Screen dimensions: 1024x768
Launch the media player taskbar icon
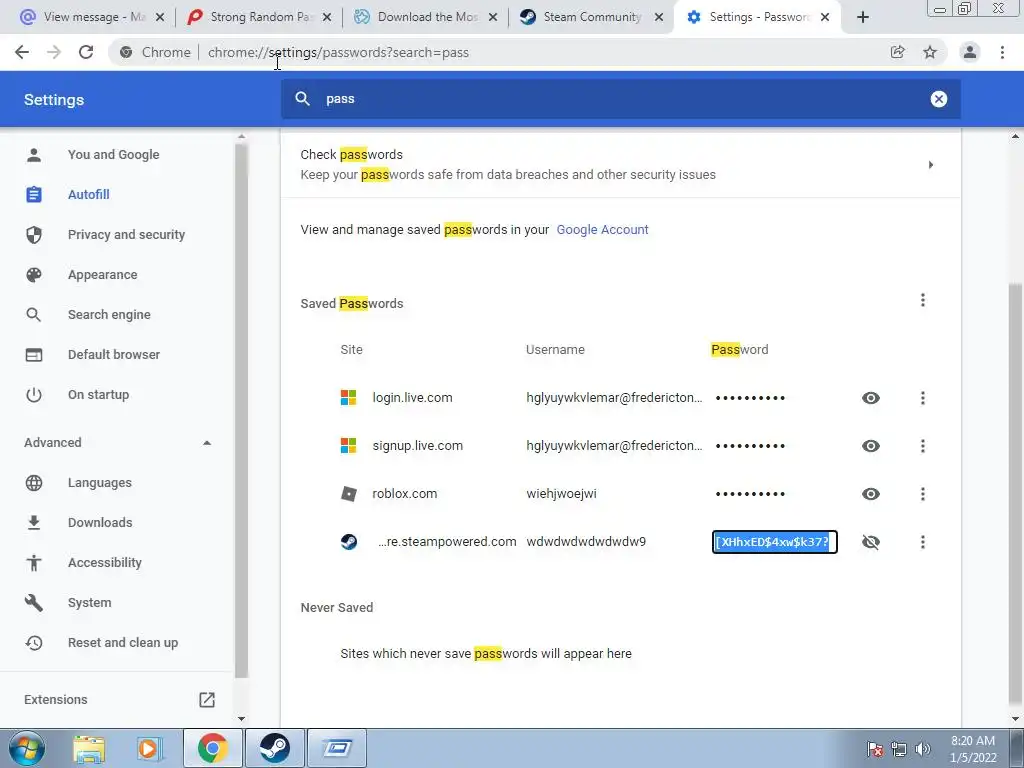point(148,748)
